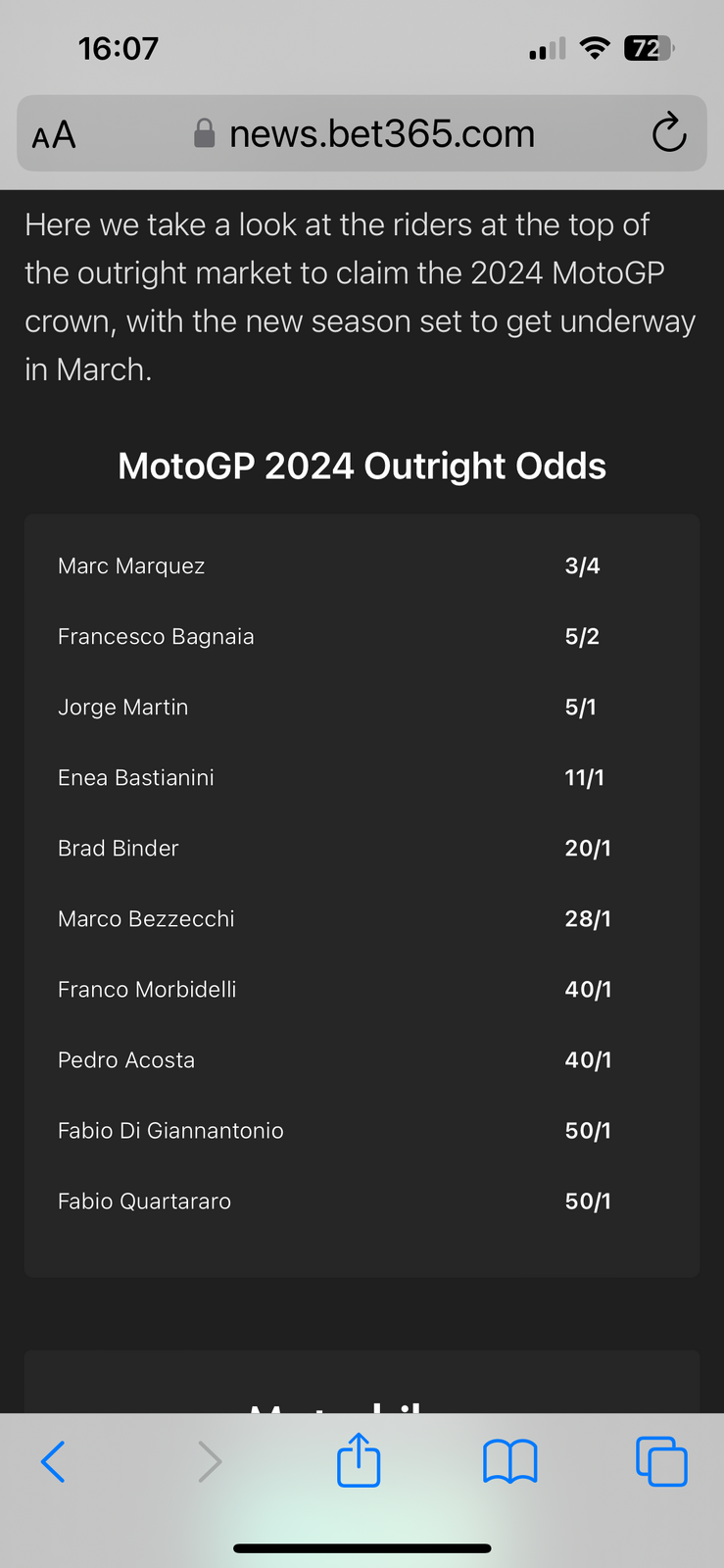Tap the Safari back arrow
Viewport: 724px width, 1568px height.
pyautogui.click(x=54, y=1461)
